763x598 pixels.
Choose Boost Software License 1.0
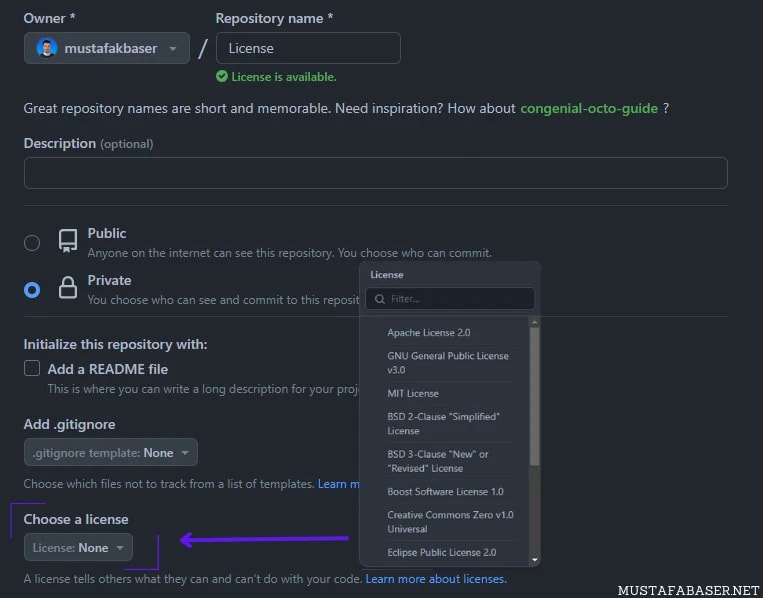pos(445,491)
